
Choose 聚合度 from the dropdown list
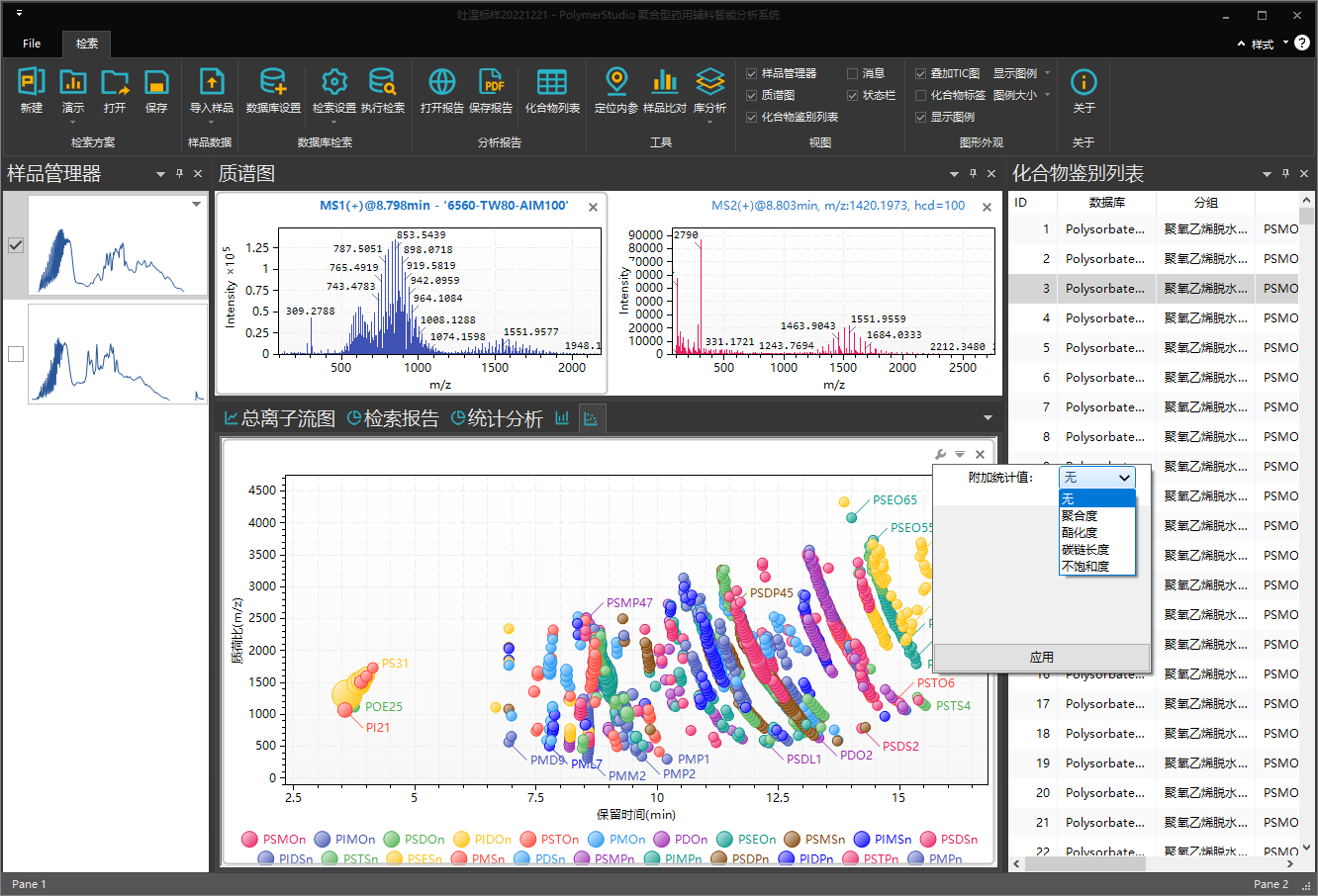(x=1097, y=515)
